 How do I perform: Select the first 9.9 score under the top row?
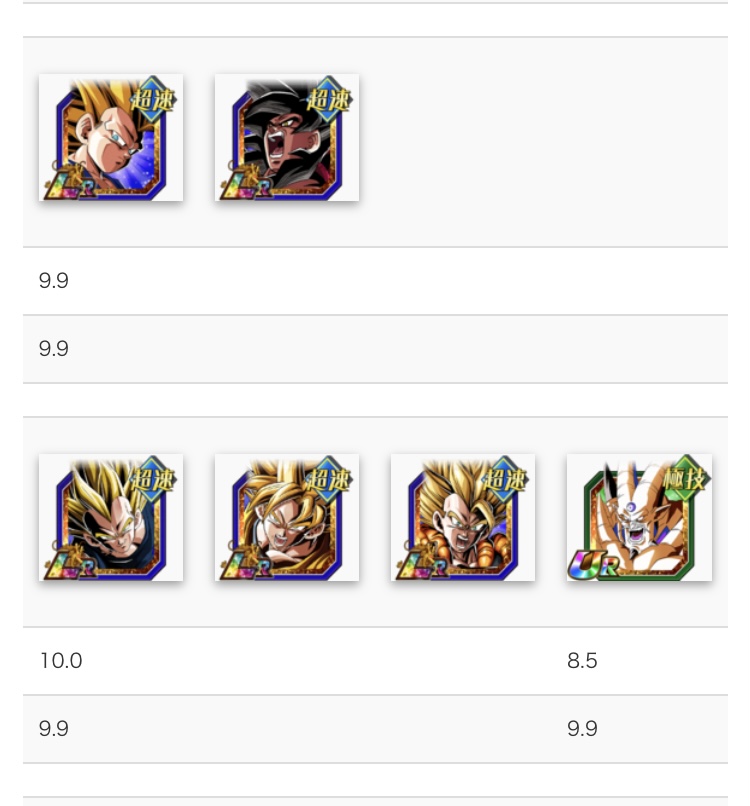(53, 281)
